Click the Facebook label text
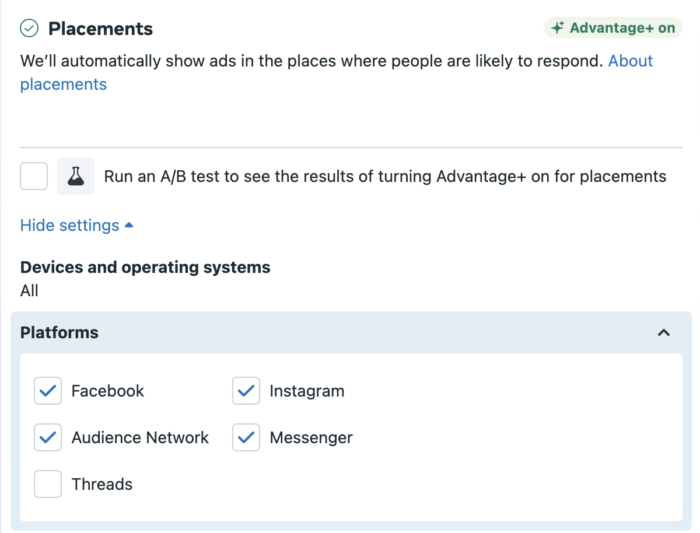The height and width of the screenshot is (533, 700). (x=108, y=391)
